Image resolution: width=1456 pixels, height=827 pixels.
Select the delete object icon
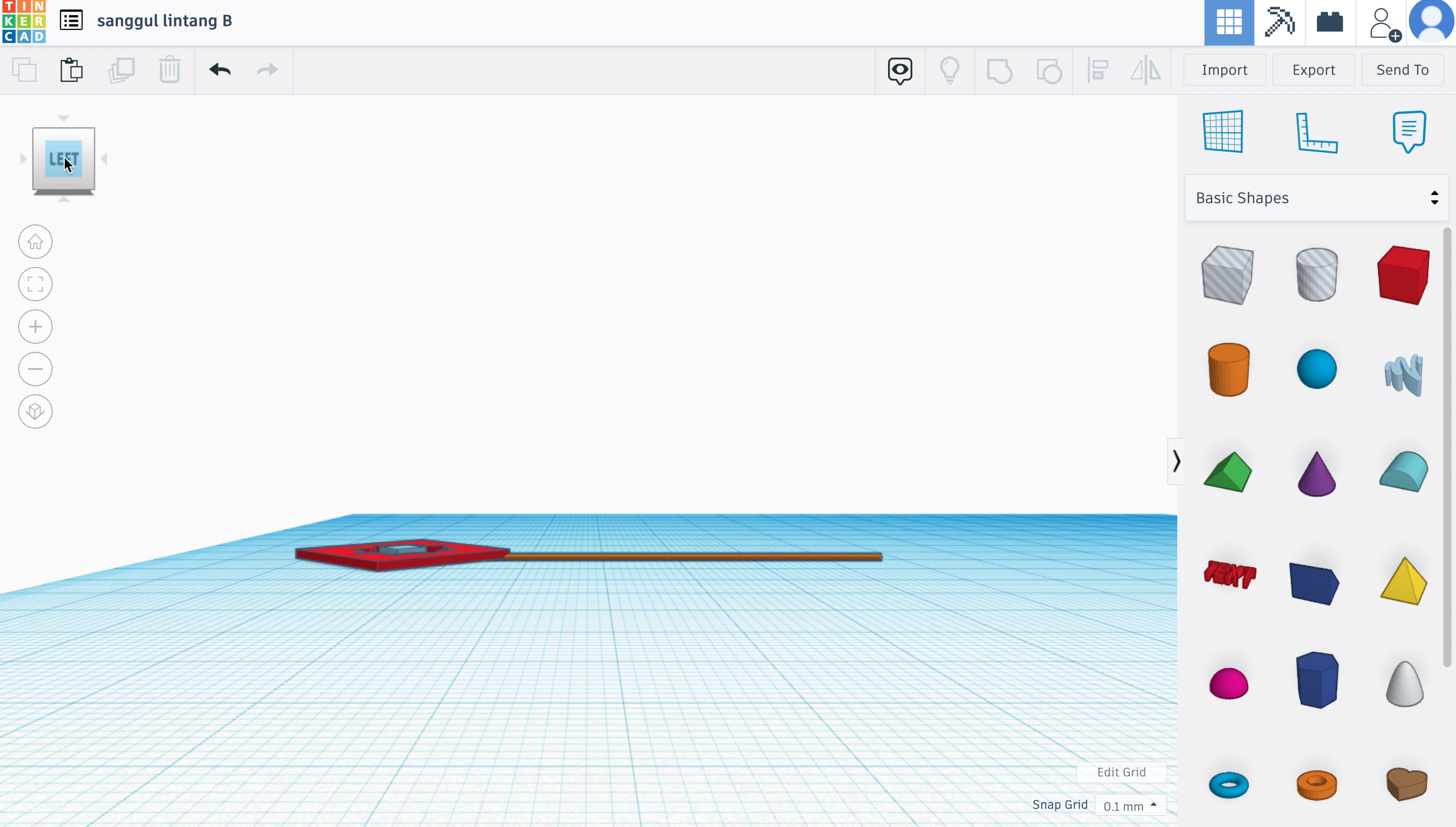(x=170, y=69)
